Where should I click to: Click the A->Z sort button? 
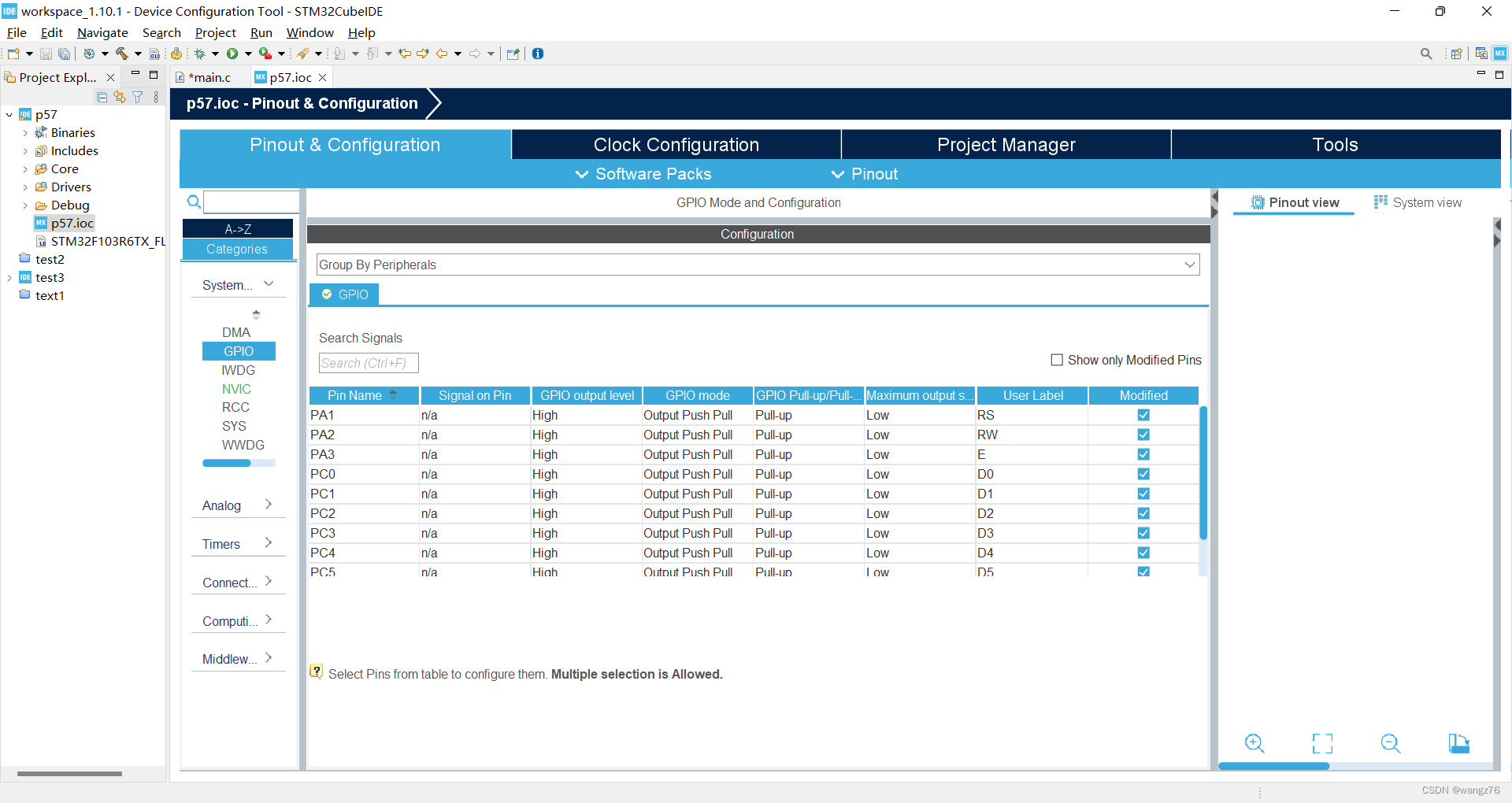point(238,228)
